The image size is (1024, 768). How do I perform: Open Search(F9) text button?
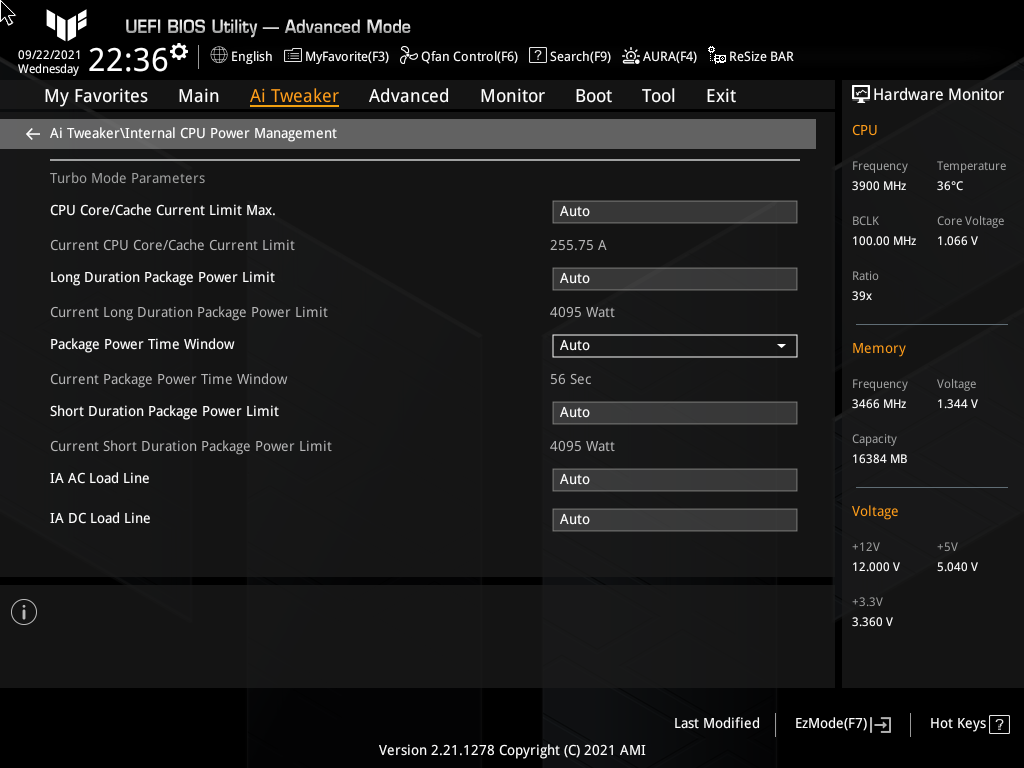click(x=580, y=57)
